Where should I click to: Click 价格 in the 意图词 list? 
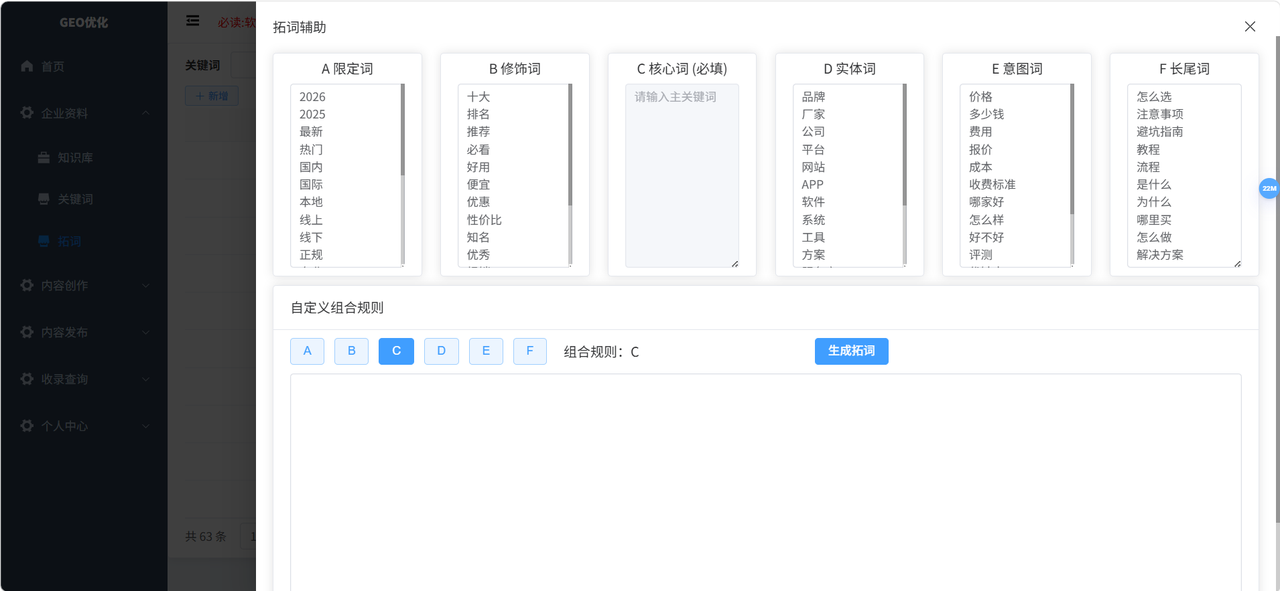point(981,97)
